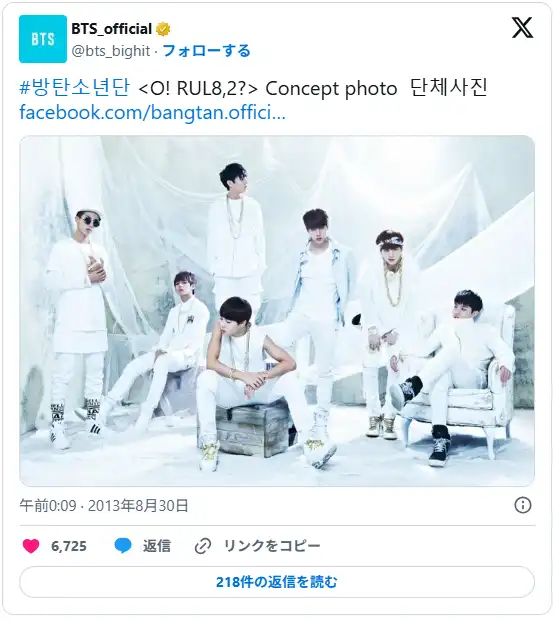The width and height of the screenshot is (554, 622).
Task: Open the group concept photo
Action: [x=277, y=311]
